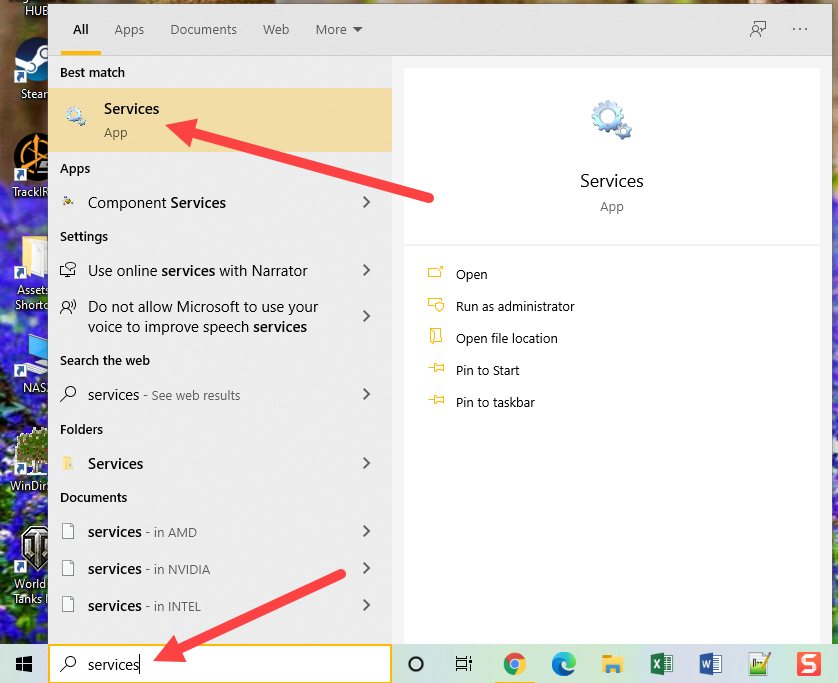Expand the Component Services result chevron
Viewport: 838px width, 683px height.
coord(366,202)
